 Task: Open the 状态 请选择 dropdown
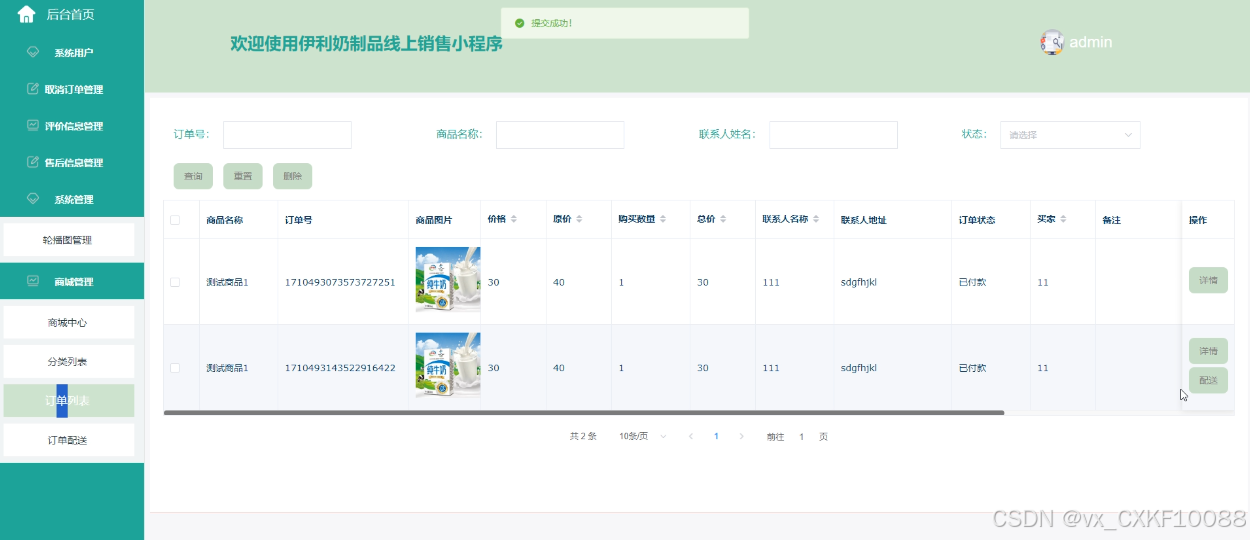coord(1070,135)
